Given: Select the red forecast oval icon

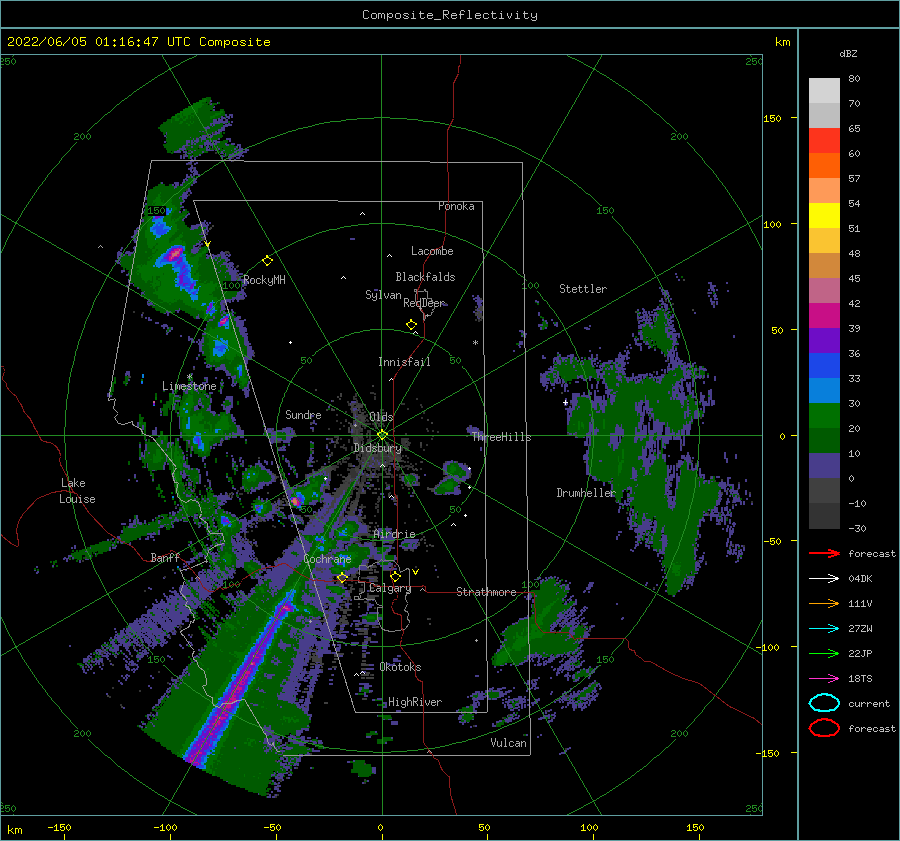Looking at the screenshot, I should [824, 728].
